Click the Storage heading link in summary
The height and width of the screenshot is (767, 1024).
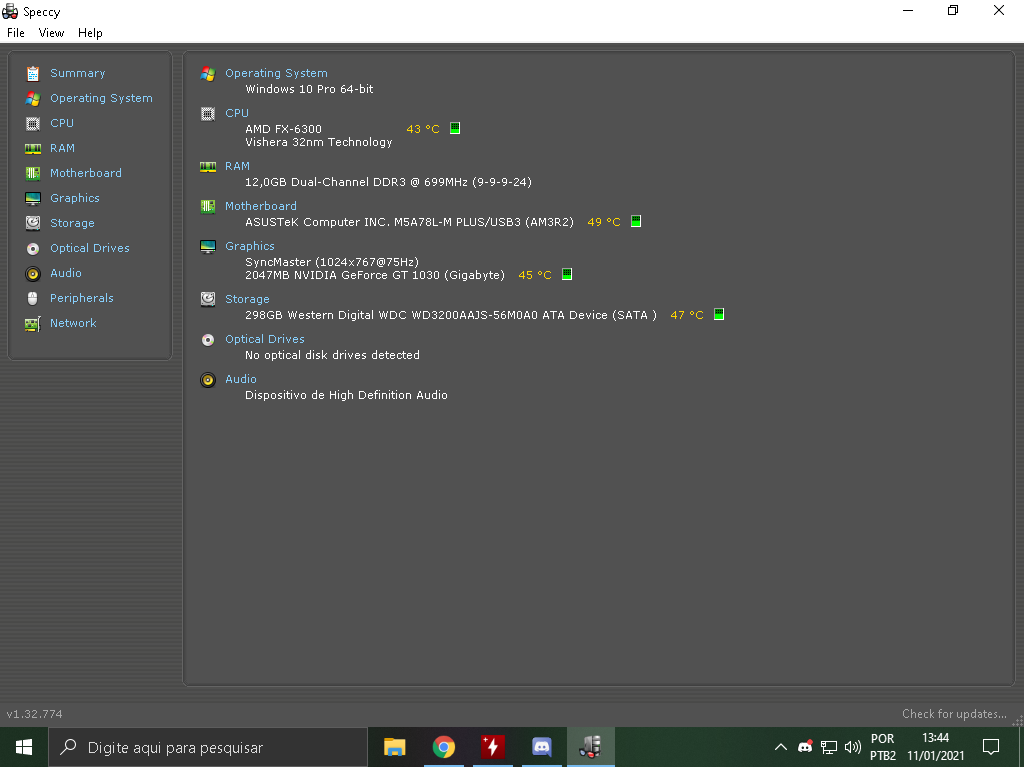click(x=247, y=299)
